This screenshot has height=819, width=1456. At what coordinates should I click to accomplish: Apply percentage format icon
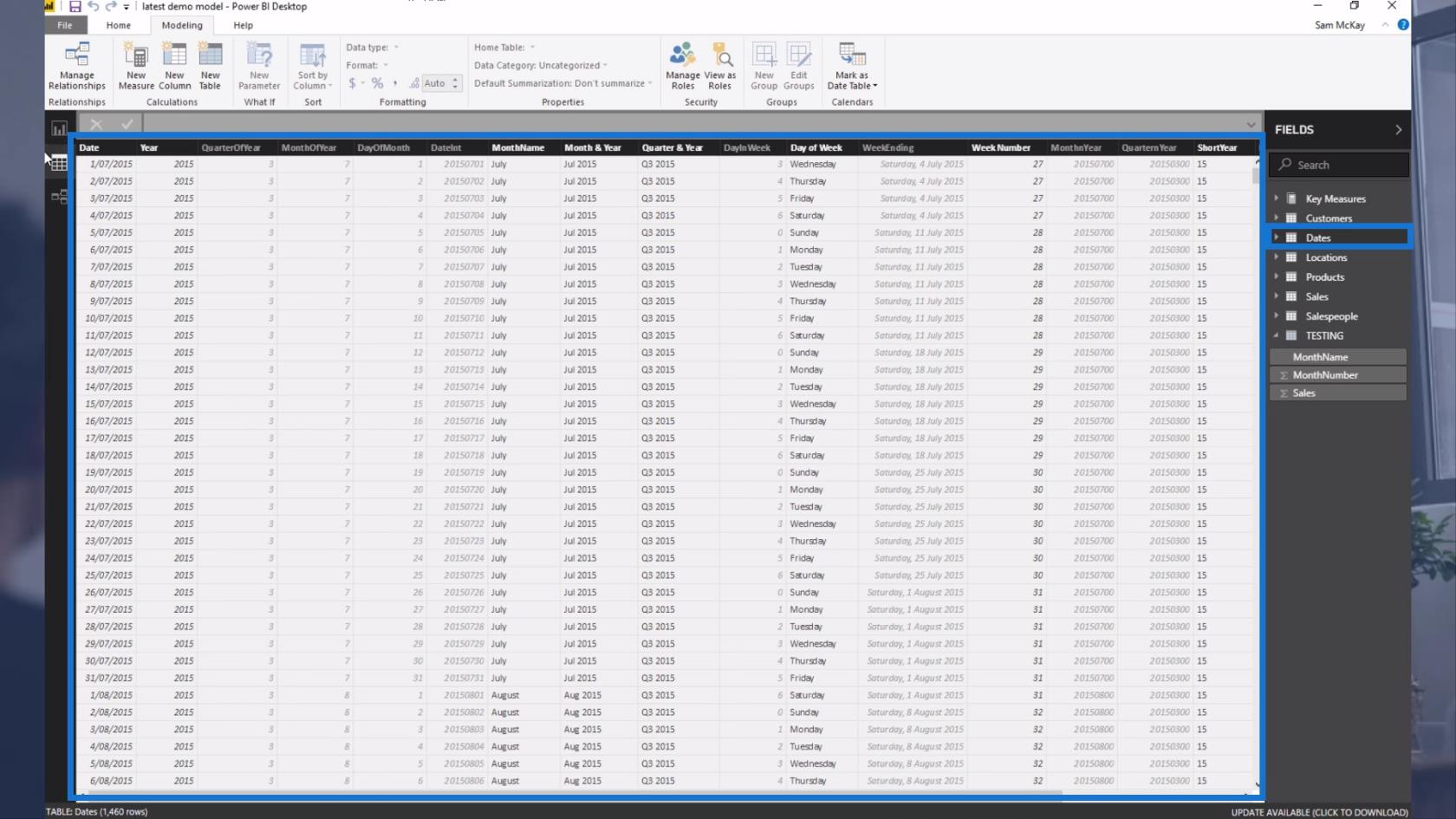[x=377, y=83]
